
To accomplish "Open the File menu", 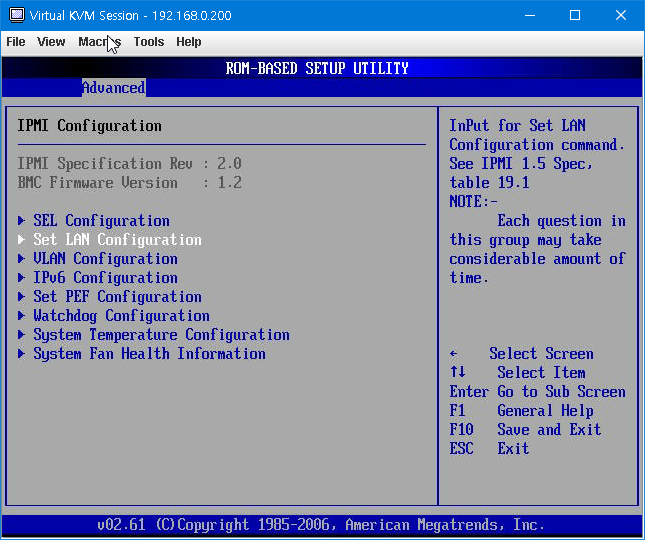I will pos(16,42).
